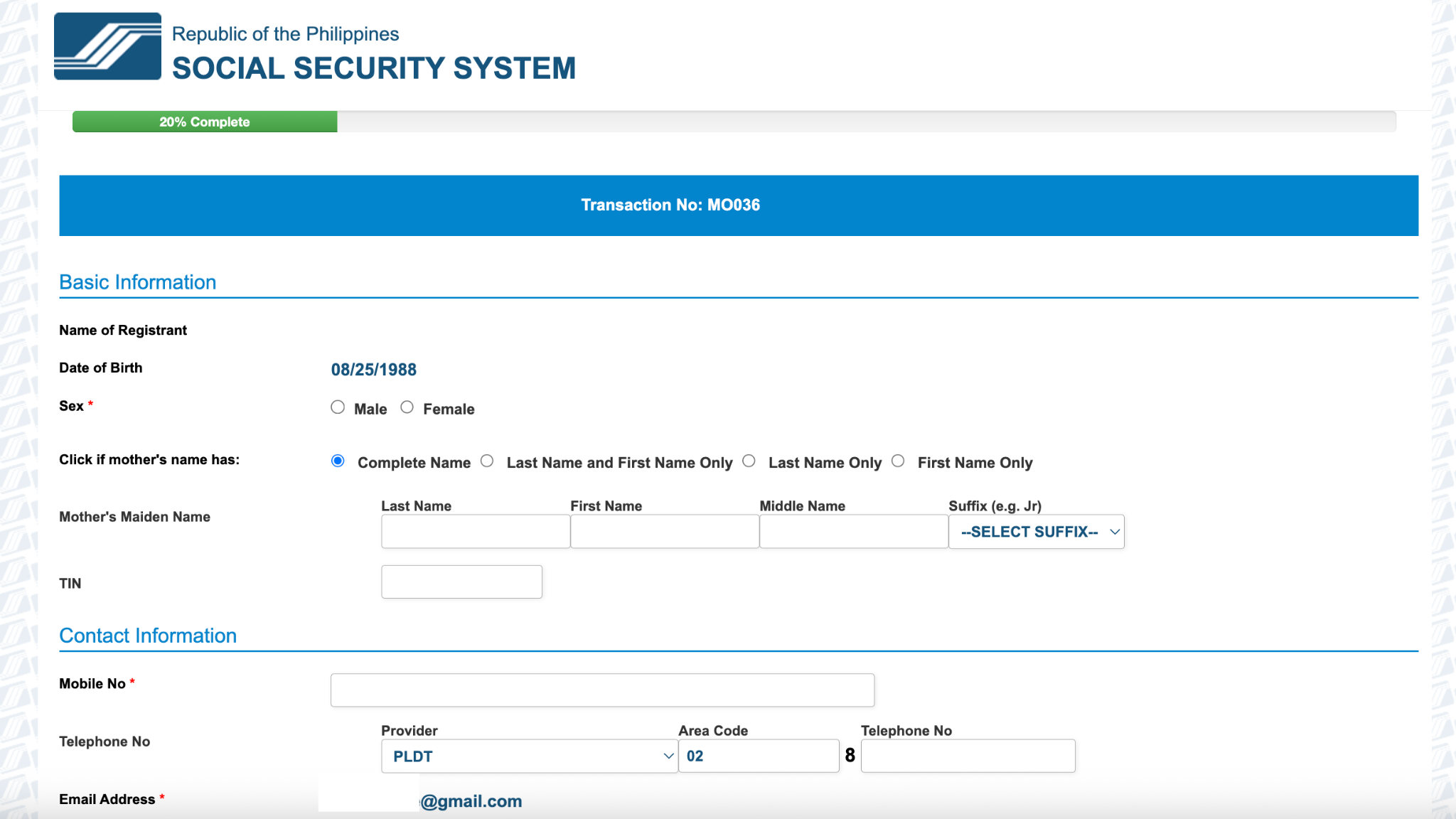Click the Social Security System logo icon
1456x819 pixels.
[107, 46]
